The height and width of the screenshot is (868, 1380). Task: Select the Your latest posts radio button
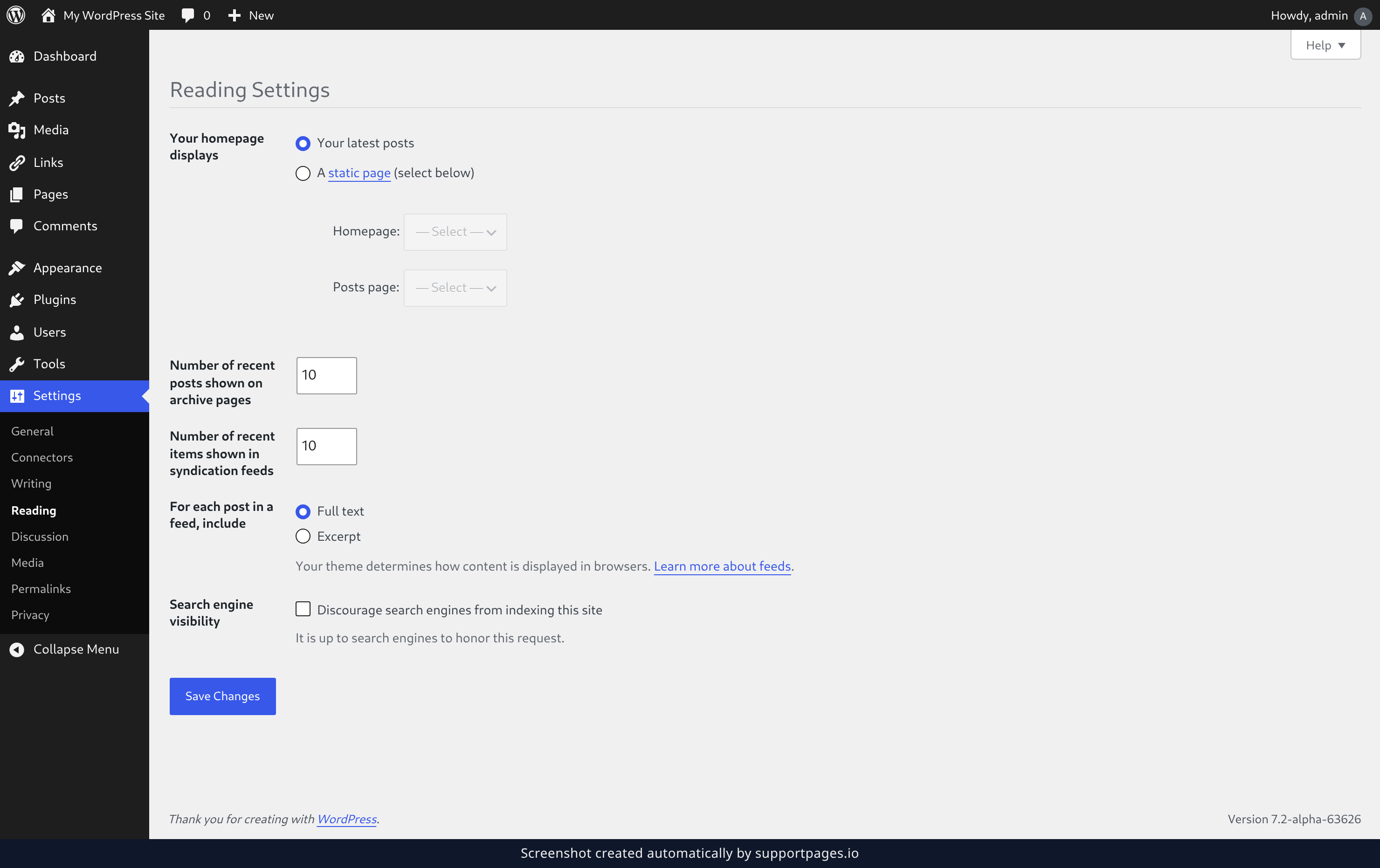pos(303,143)
